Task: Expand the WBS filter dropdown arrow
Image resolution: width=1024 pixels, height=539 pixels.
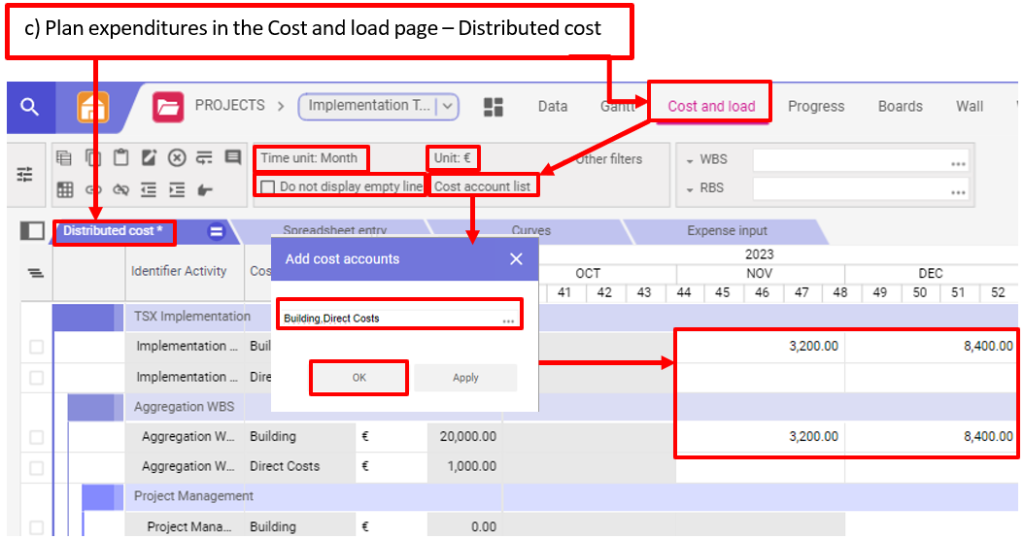Action: pyautogui.click(x=691, y=160)
